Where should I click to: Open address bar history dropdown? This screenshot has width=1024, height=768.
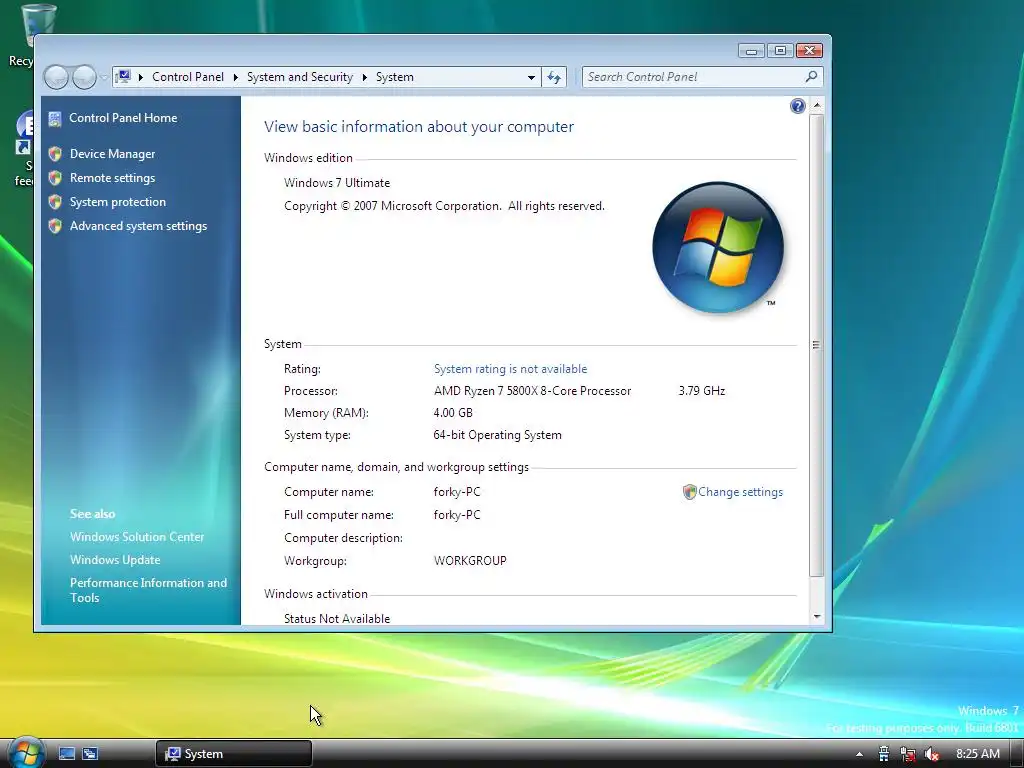pyautogui.click(x=532, y=77)
